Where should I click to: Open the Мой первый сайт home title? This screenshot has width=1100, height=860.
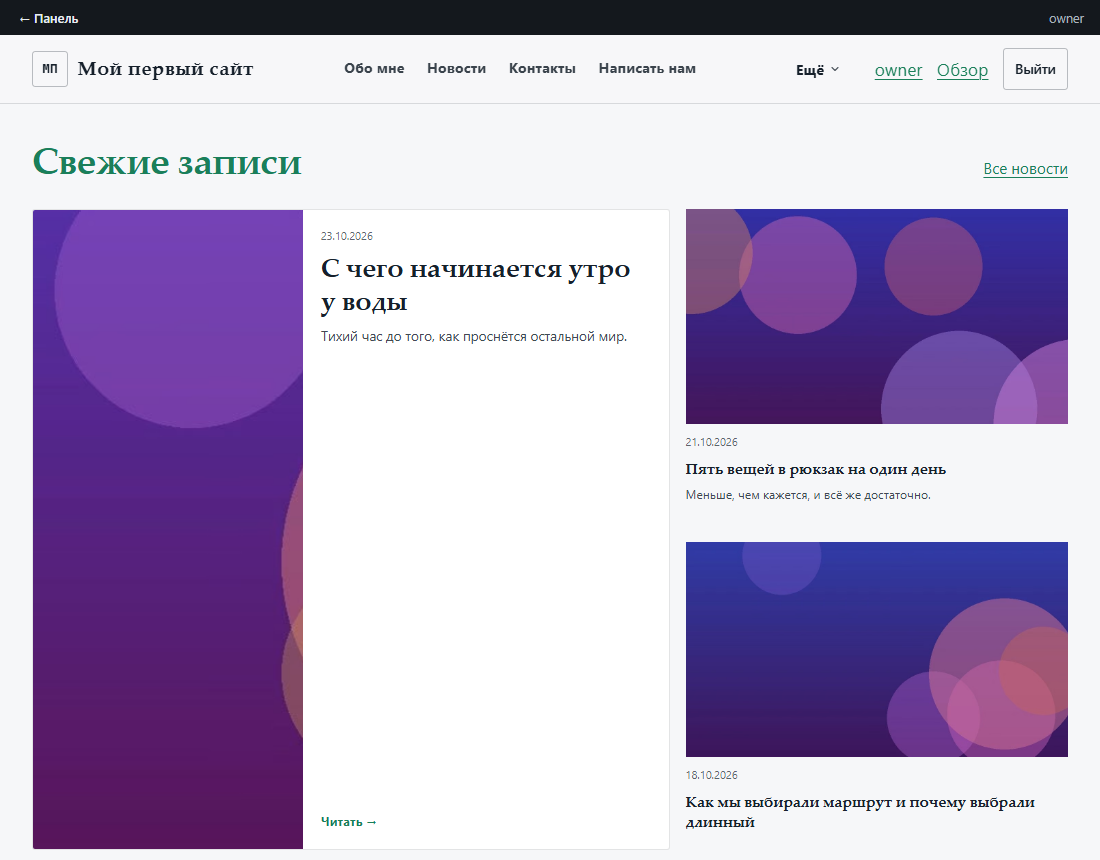(165, 69)
